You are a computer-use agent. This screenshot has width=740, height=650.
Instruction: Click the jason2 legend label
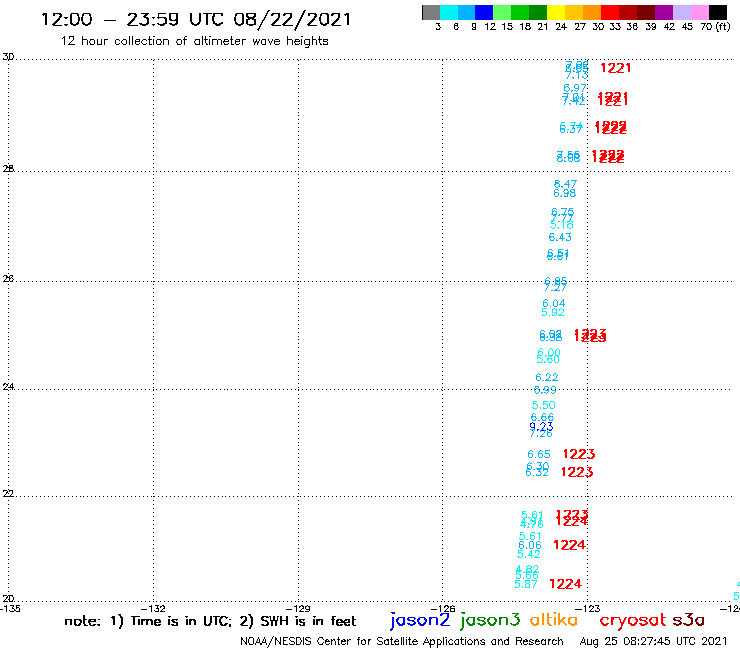point(420,620)
